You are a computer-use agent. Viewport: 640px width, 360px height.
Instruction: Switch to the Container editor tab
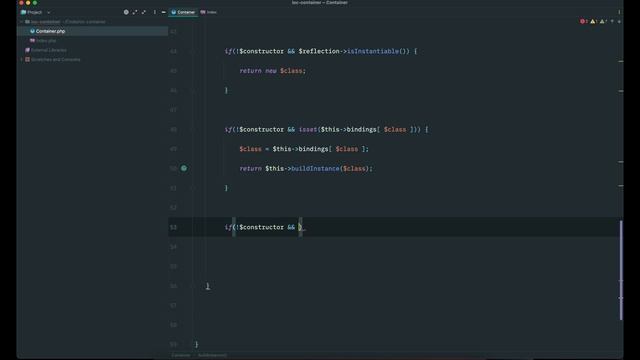[183, 12]
